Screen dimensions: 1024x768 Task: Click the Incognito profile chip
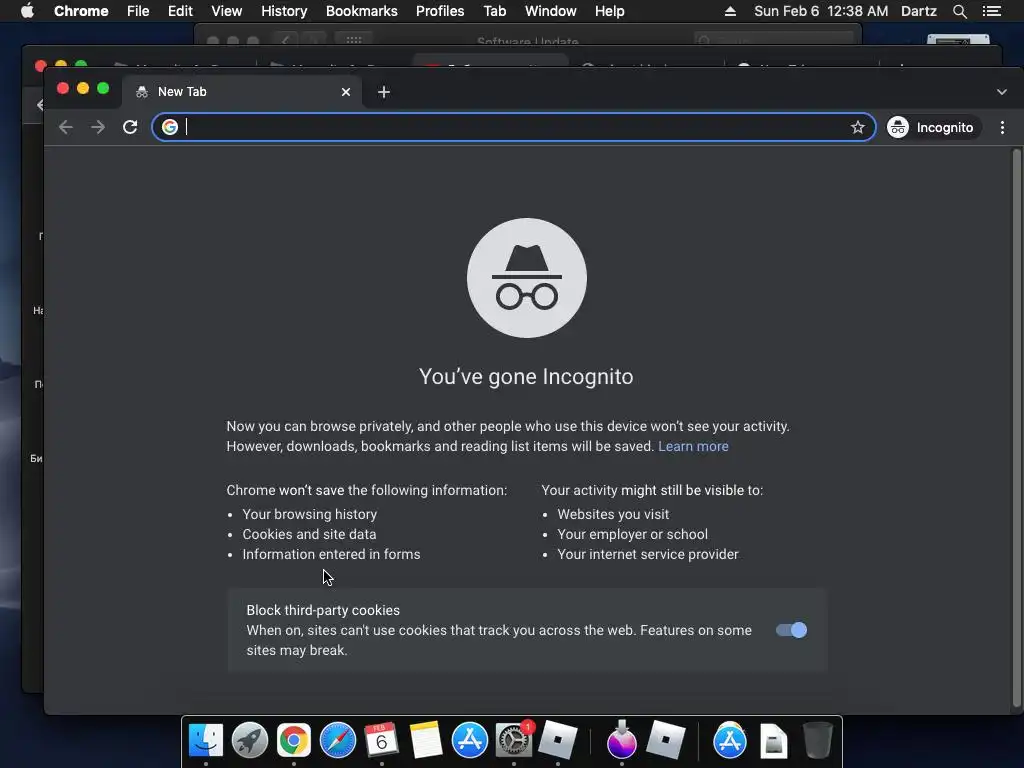tap(933, 127)
